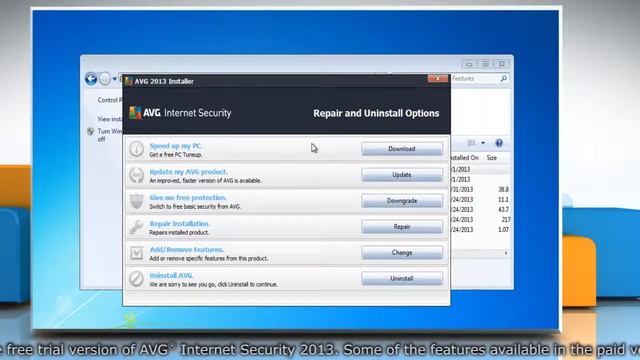
Task: Click the Update button
Action: tap(402, 175)
